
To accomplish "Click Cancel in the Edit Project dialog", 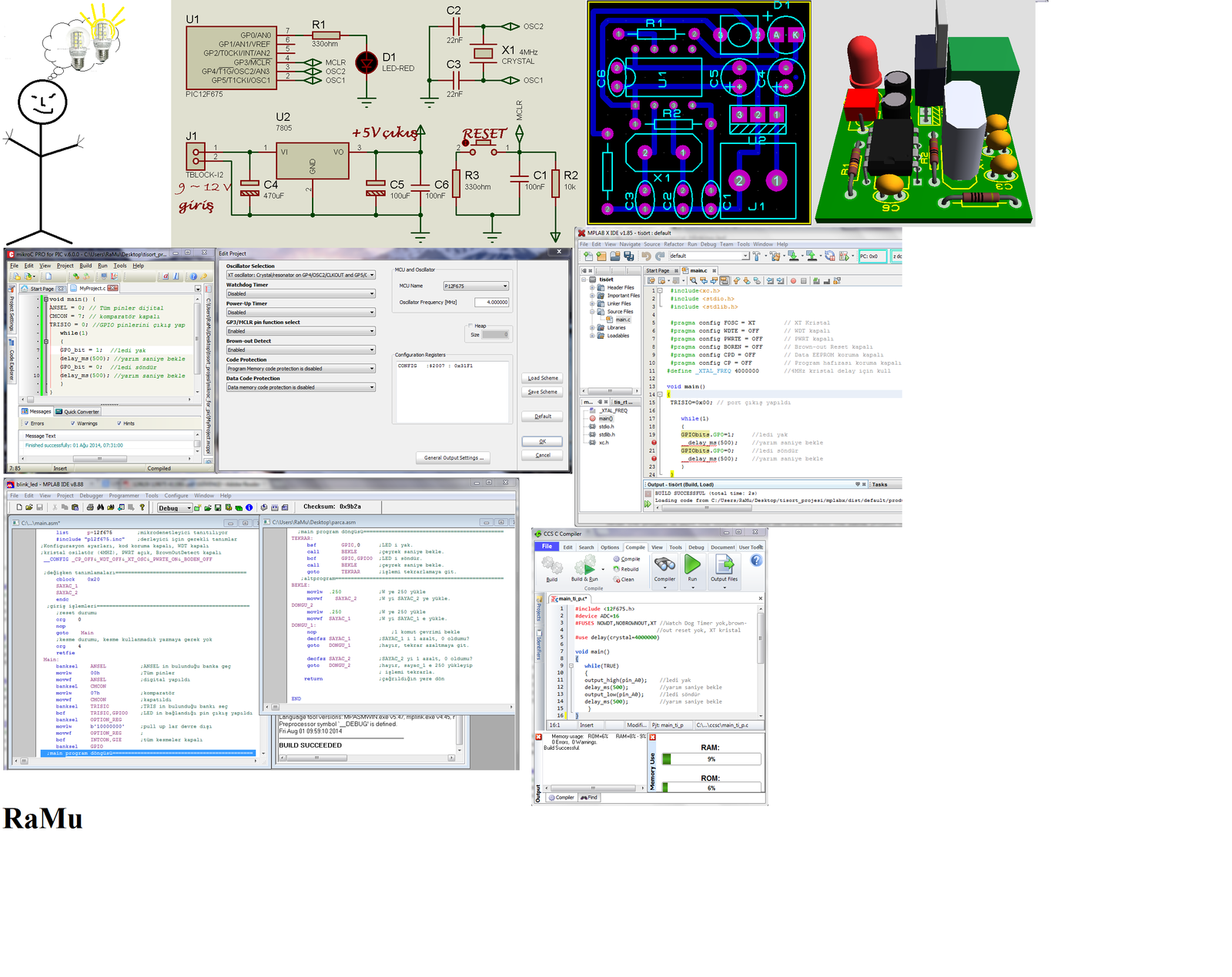I will pyautogui.click(x=543, y=455).
